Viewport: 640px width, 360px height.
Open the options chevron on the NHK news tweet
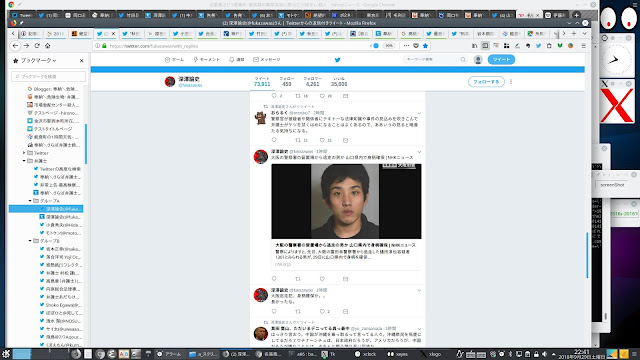click(419, 152)
